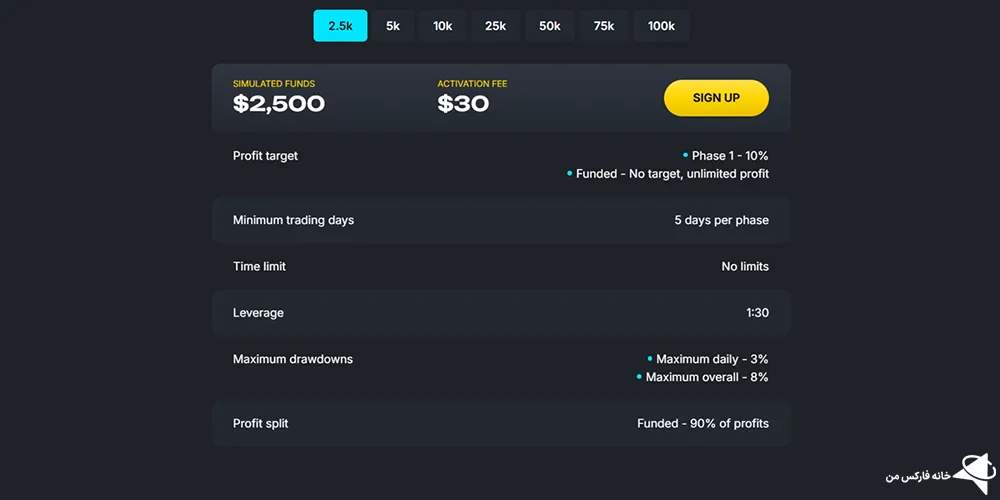Screen dimensions: 1000x500
Task: Switch to the 100k account tab
Action: 661,26
